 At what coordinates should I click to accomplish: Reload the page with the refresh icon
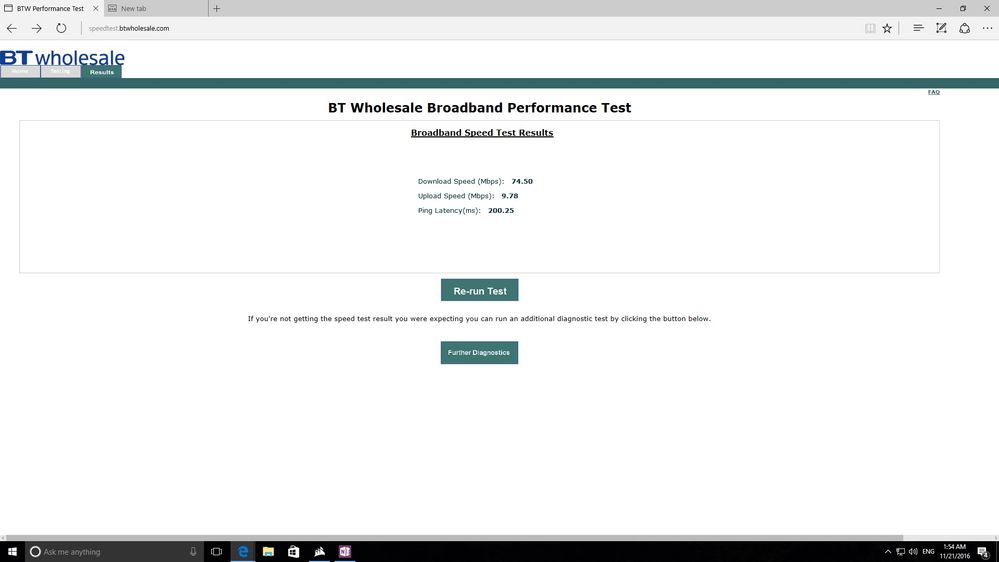point(61,28)
